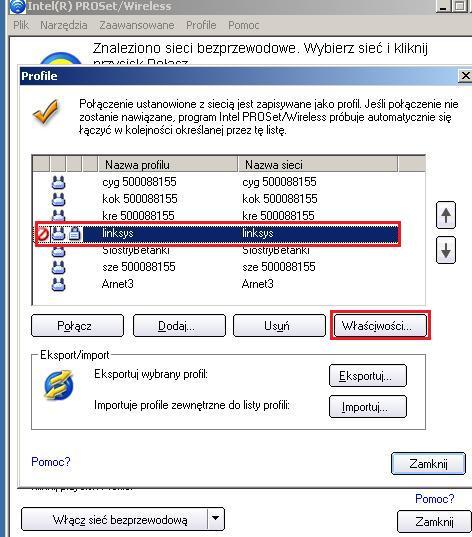Click the Połącz button
The width and height of the screenshot is (472, 537).
point(77,325)
